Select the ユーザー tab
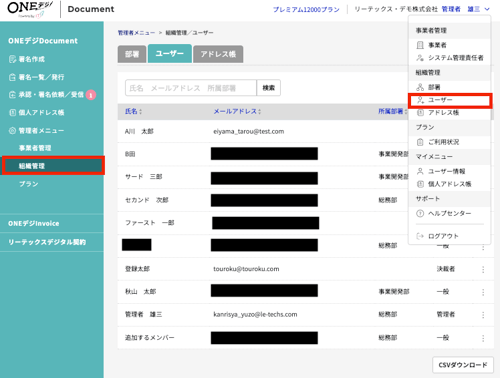Screen dimensions: 500x378 pos(170,53)
